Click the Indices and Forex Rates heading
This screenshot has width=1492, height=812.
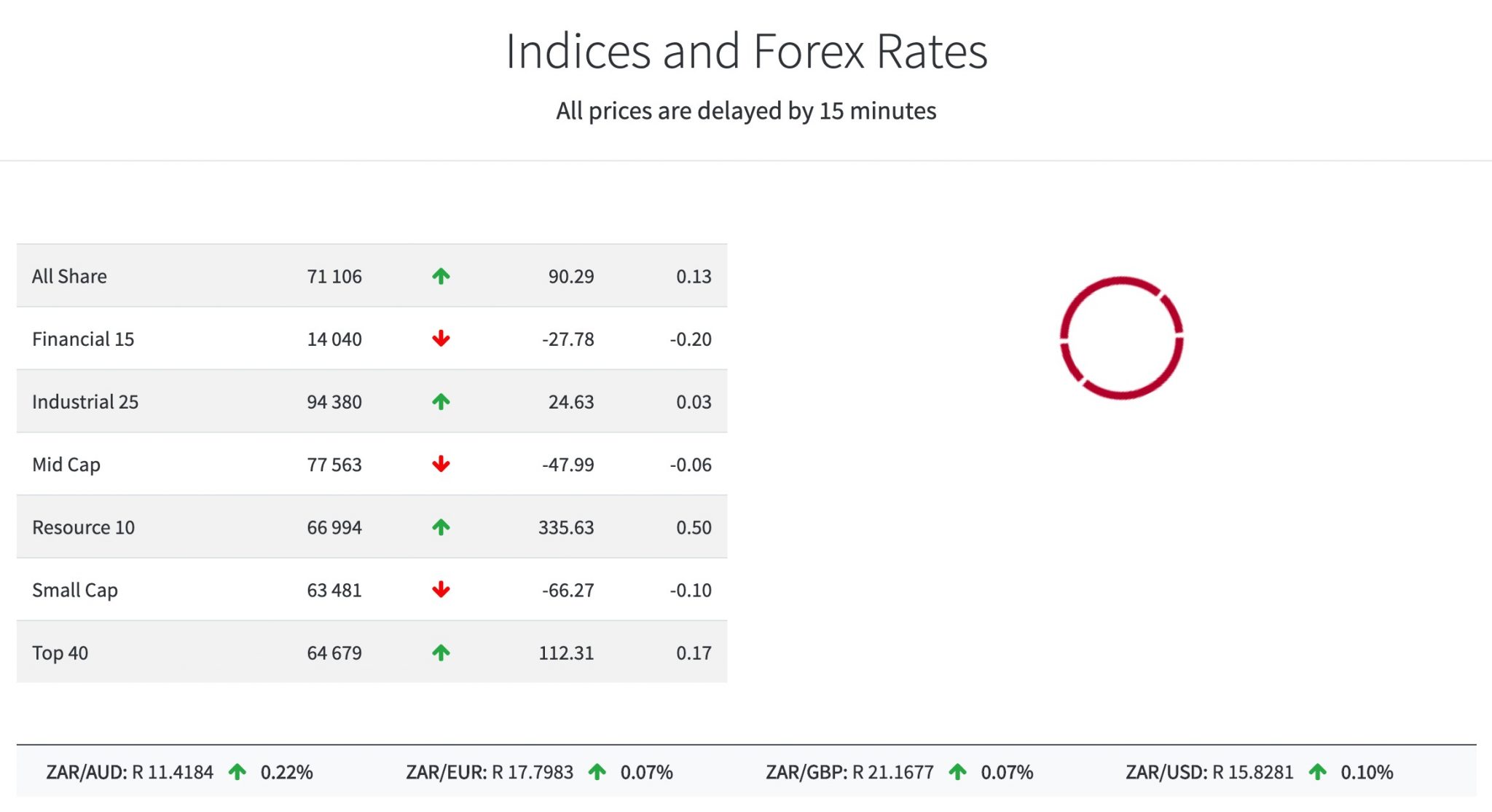746,51
